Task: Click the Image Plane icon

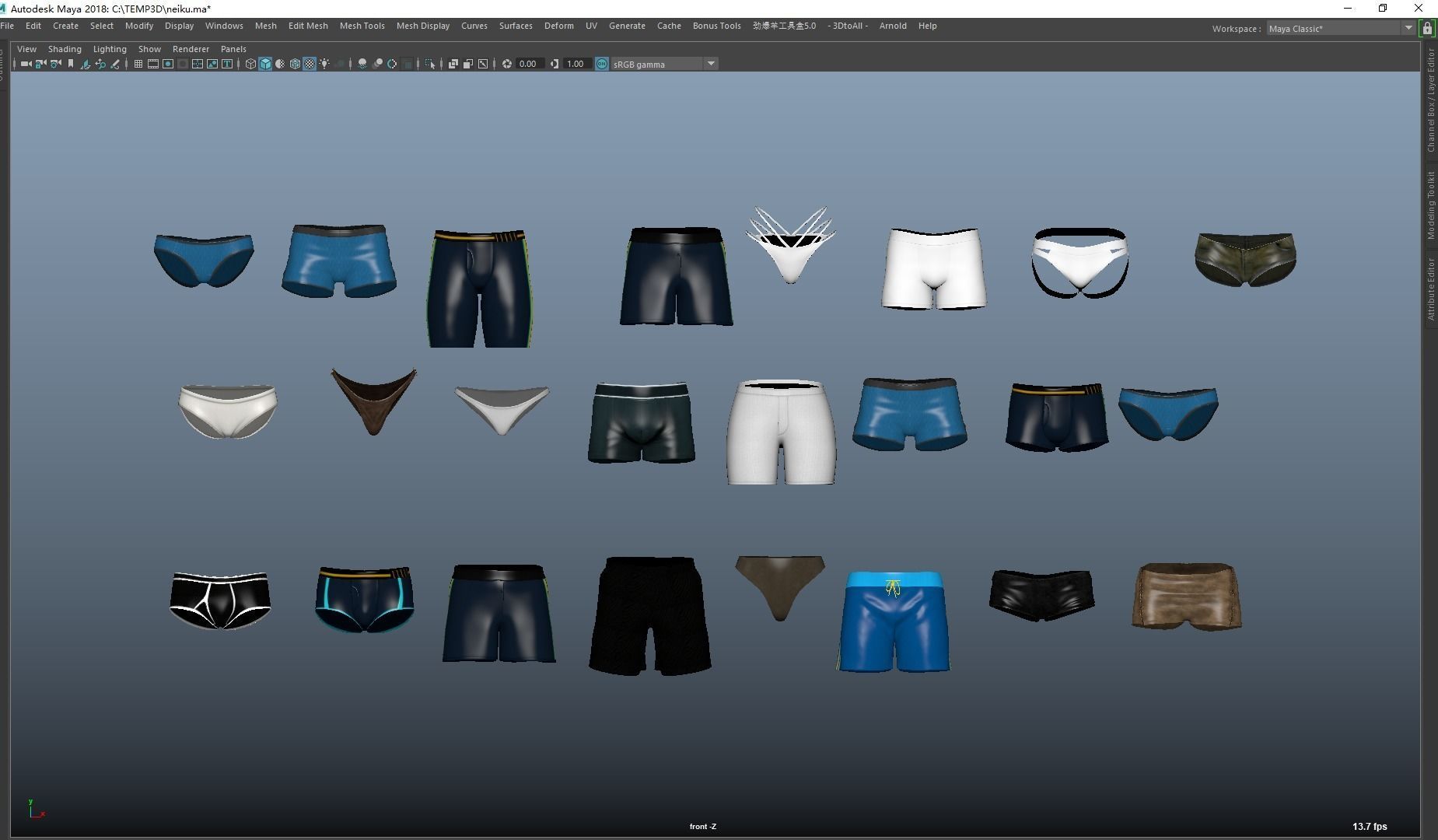Action: 85,64
